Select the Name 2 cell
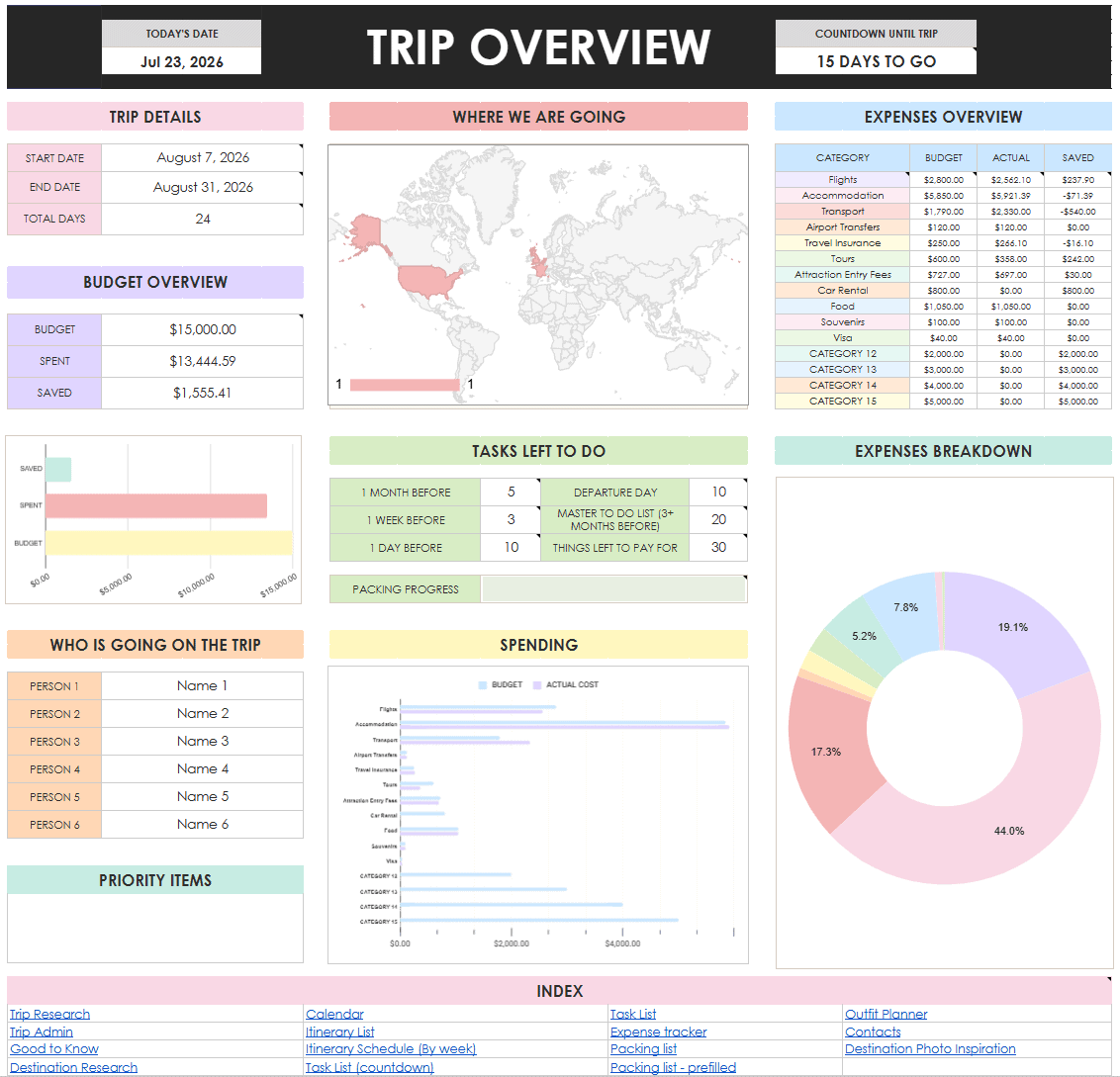 click(x=202, y=713)
